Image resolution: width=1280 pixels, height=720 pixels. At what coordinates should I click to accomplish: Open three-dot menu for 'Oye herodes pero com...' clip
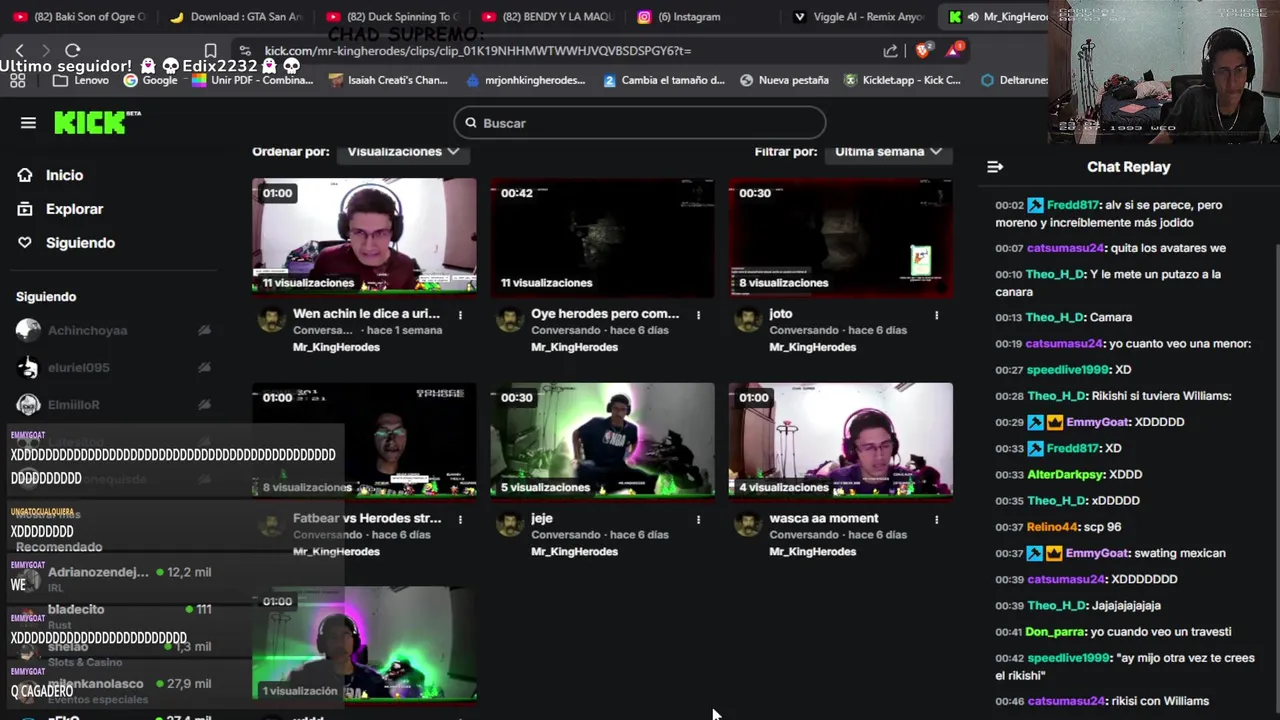click(x=698, y=315)
